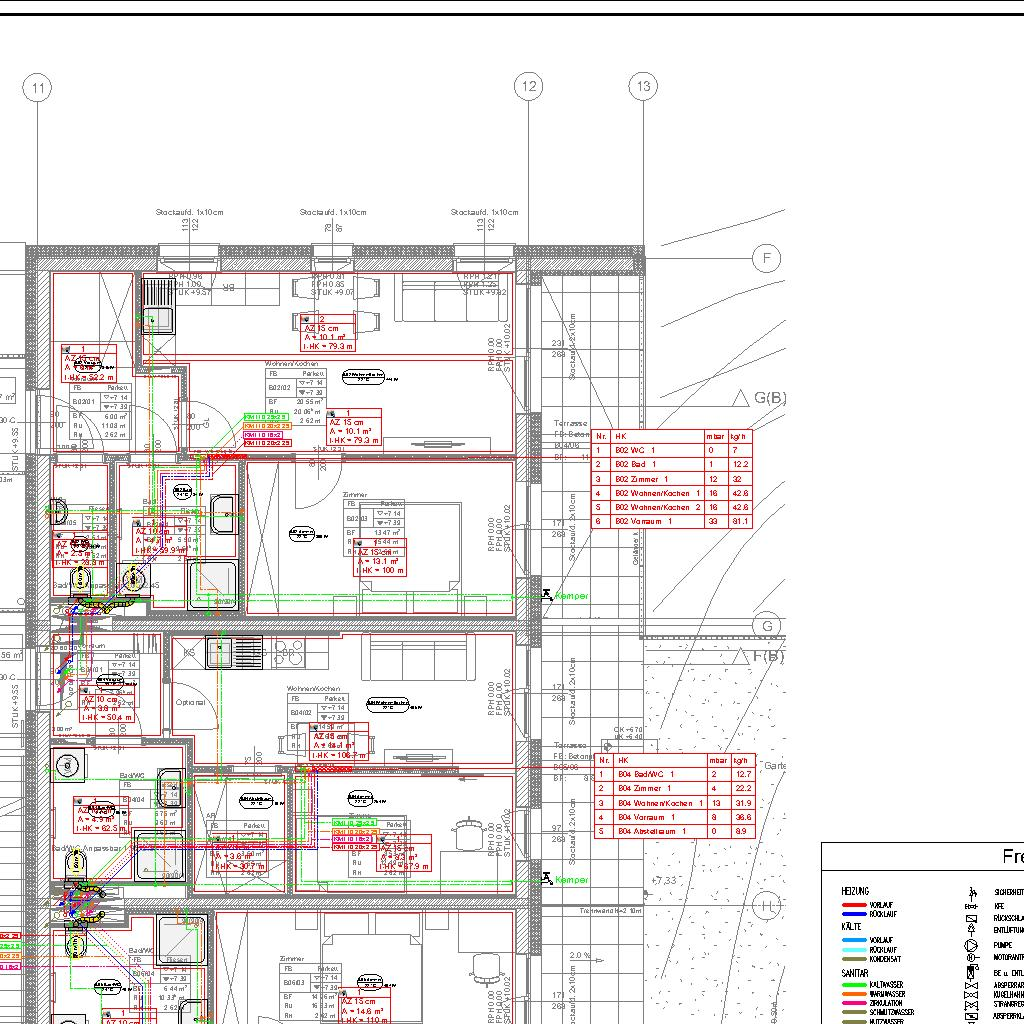1024x1024 pixels.
Task: Click the green Kaltwasser legend line
Action: point(853,985)
